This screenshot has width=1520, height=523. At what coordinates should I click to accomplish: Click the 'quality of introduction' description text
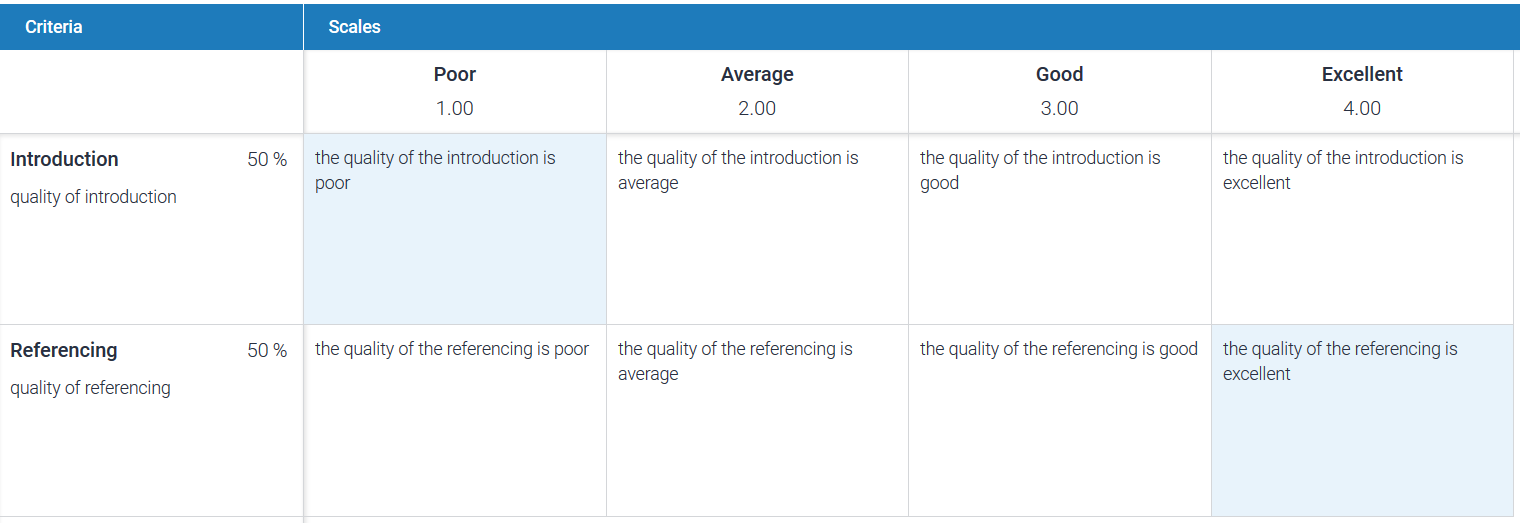coord(93,197)
